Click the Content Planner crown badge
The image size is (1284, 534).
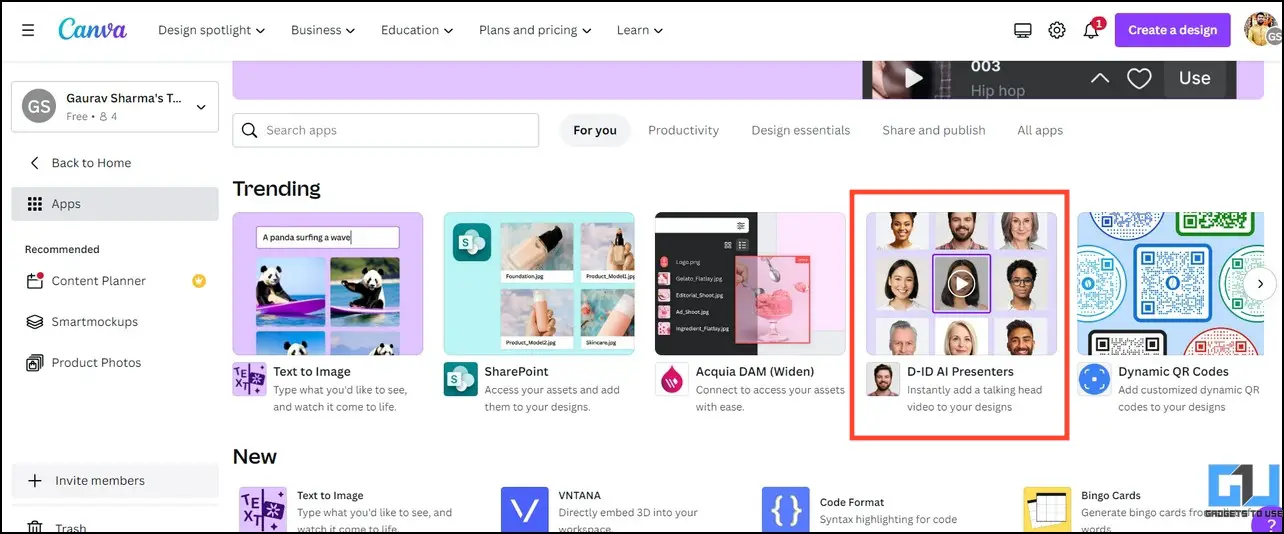pos(199,281)
